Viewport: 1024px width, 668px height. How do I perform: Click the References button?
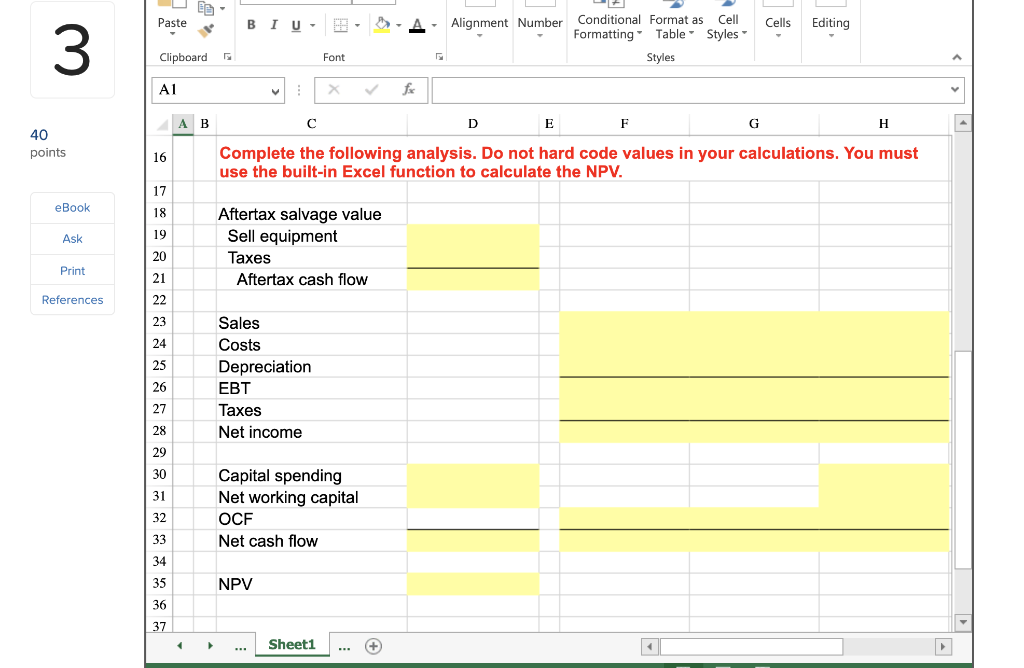tap(72, 299)
